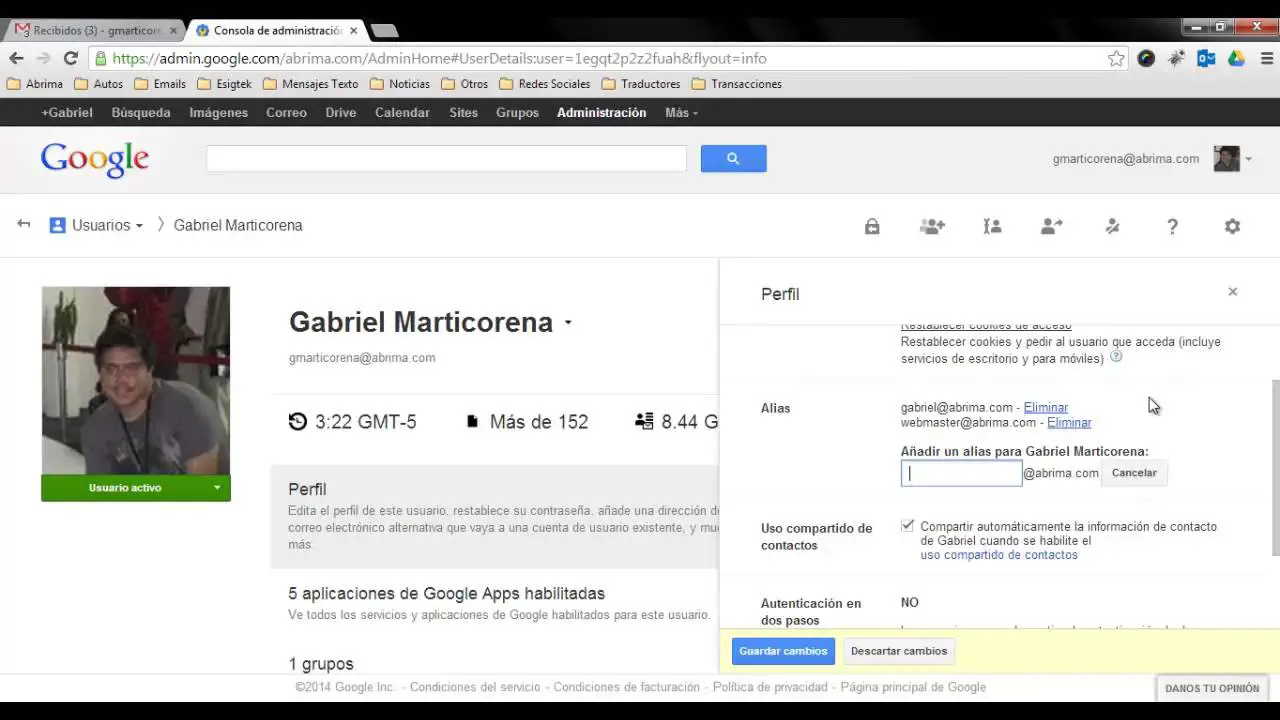The image size is (1280, 720).
Task: Click the Google Drive extension icon
Action: pos(1236,59)
